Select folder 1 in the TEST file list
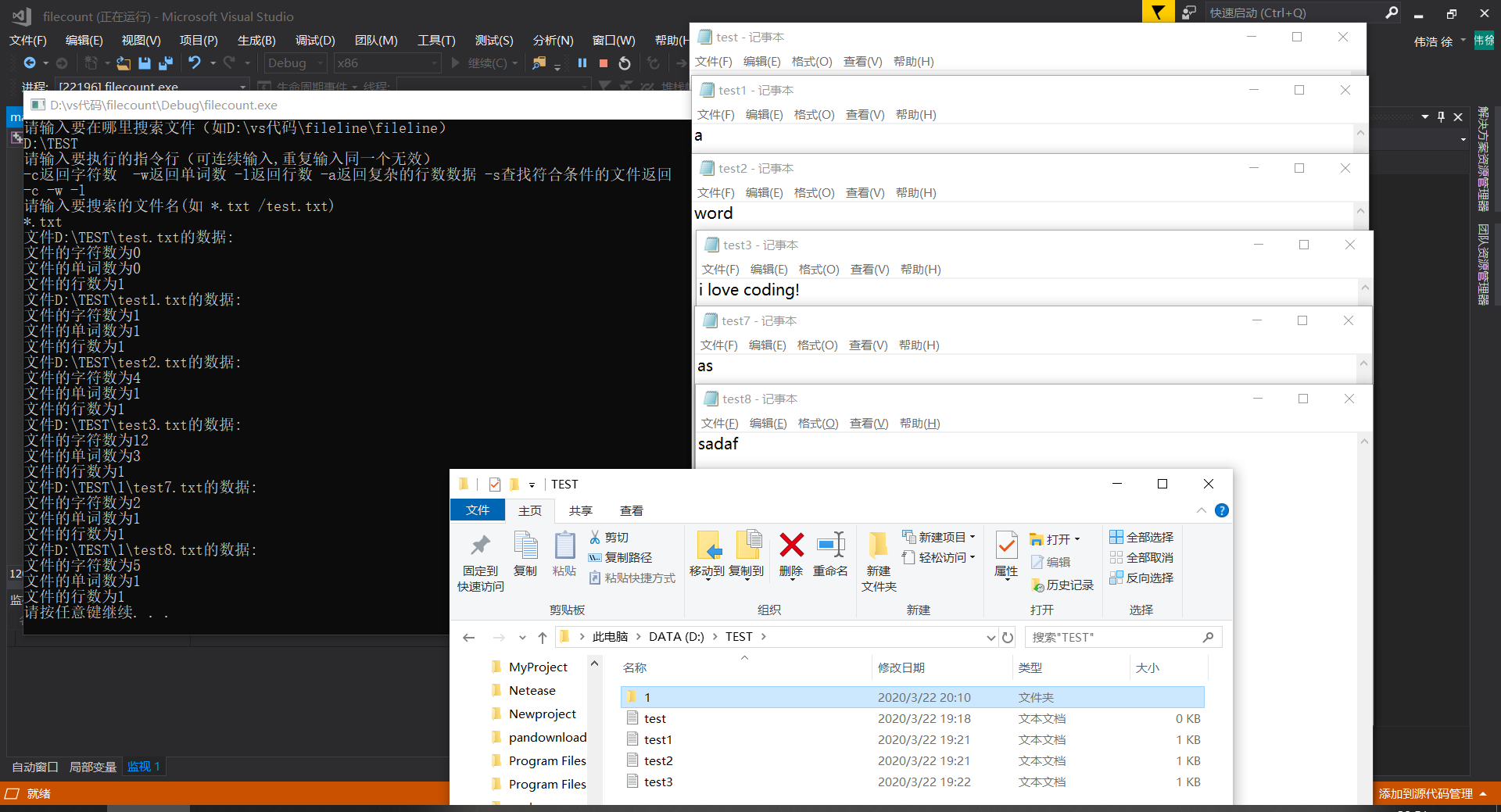Image resolution: width=1501 pixels, height=812 pixels. 912,697
